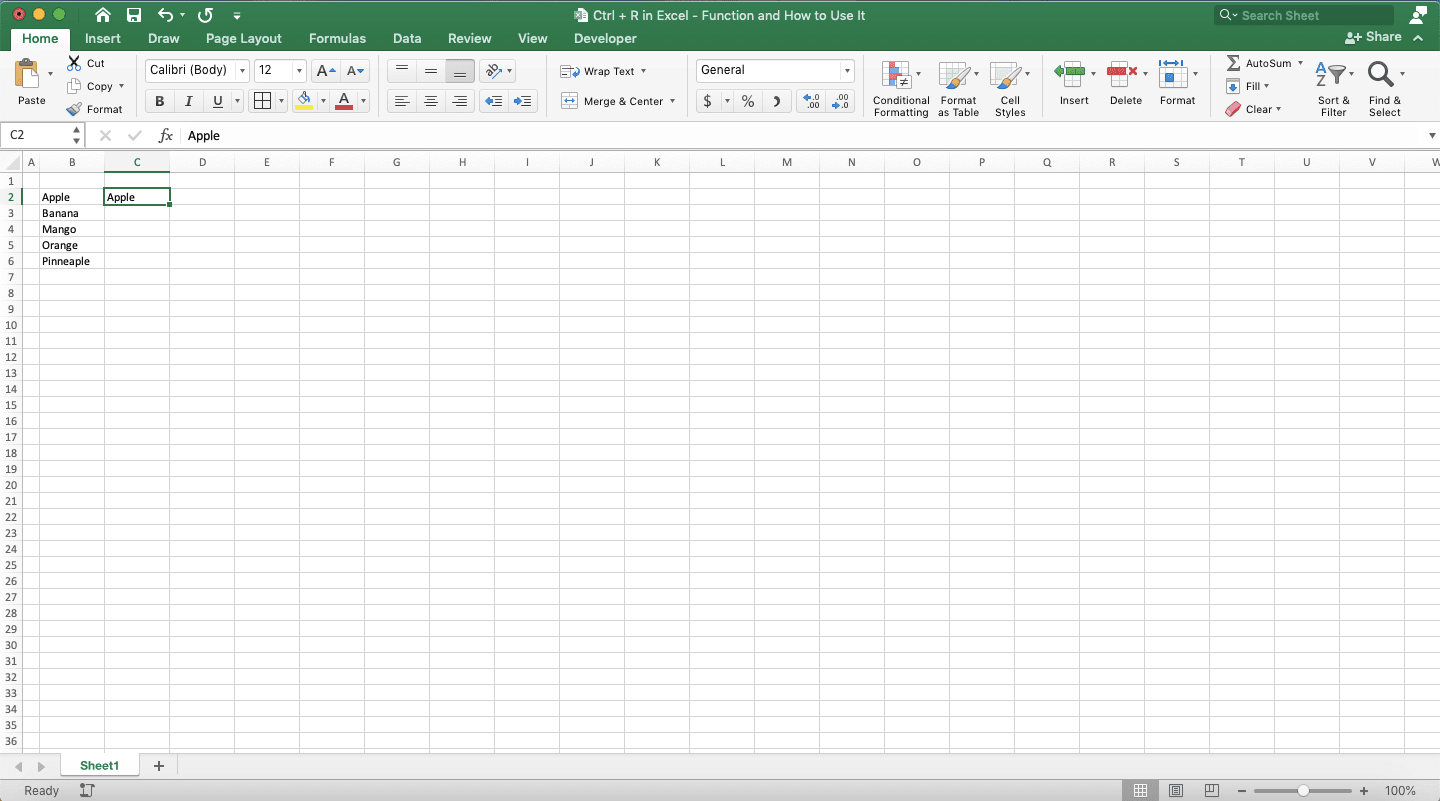The width and height of the screenshot is (1440, 801).
Task: Switch to the Page Layout tab
Action: pos(244,38)
